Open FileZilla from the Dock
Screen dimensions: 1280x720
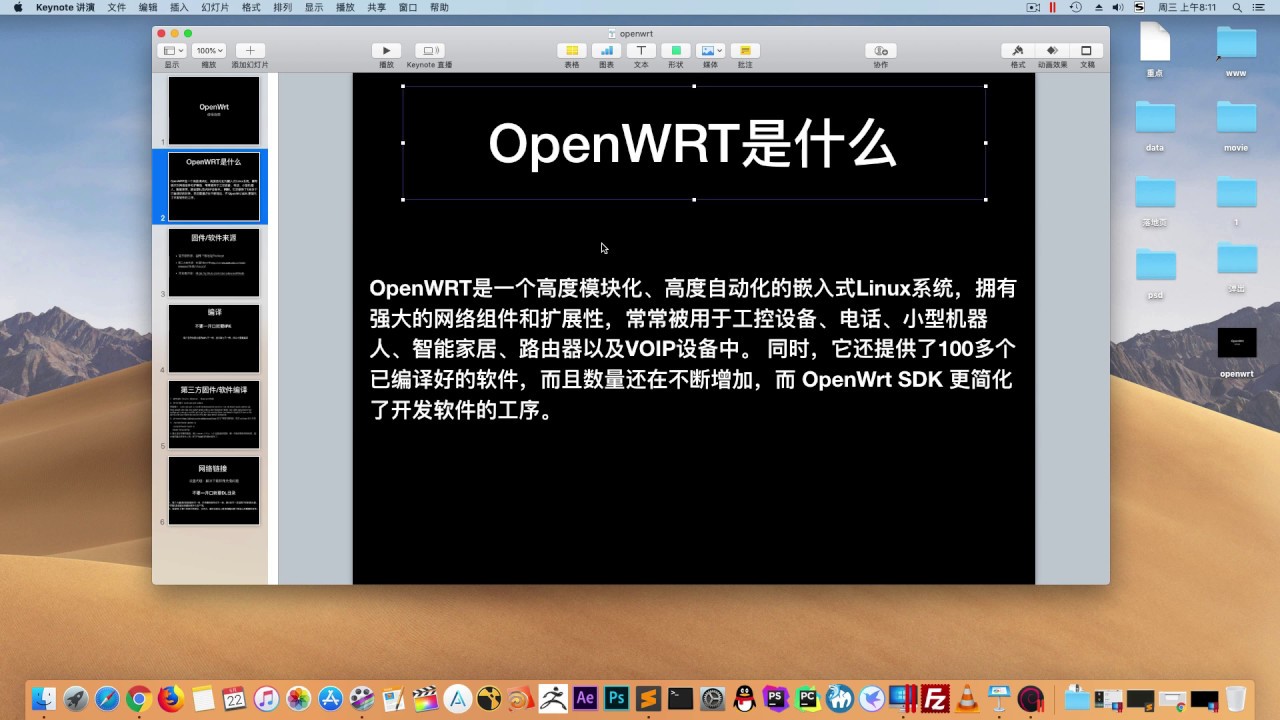pos(936,698)
